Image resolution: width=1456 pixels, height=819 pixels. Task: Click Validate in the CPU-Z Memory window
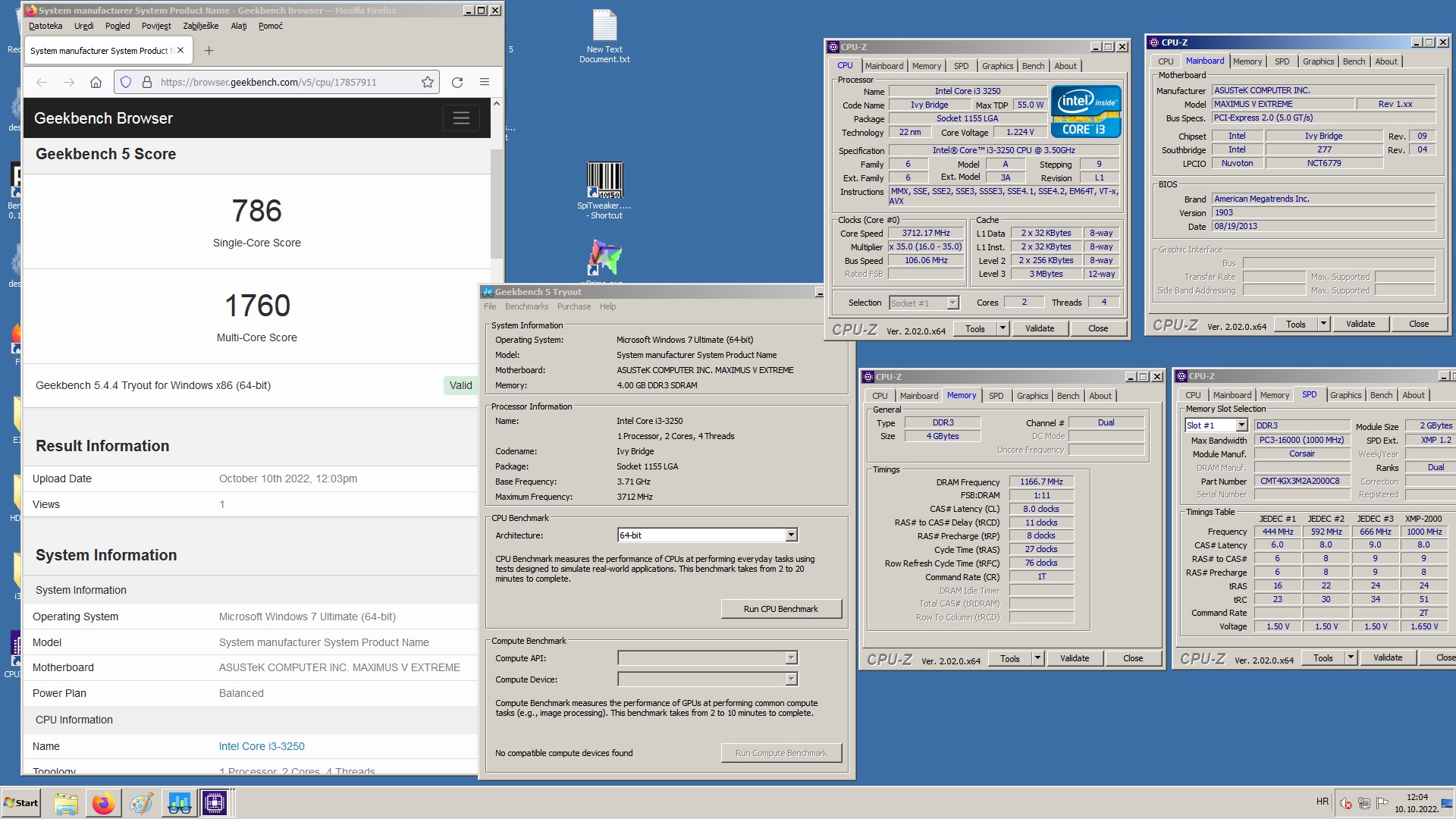1075,658
